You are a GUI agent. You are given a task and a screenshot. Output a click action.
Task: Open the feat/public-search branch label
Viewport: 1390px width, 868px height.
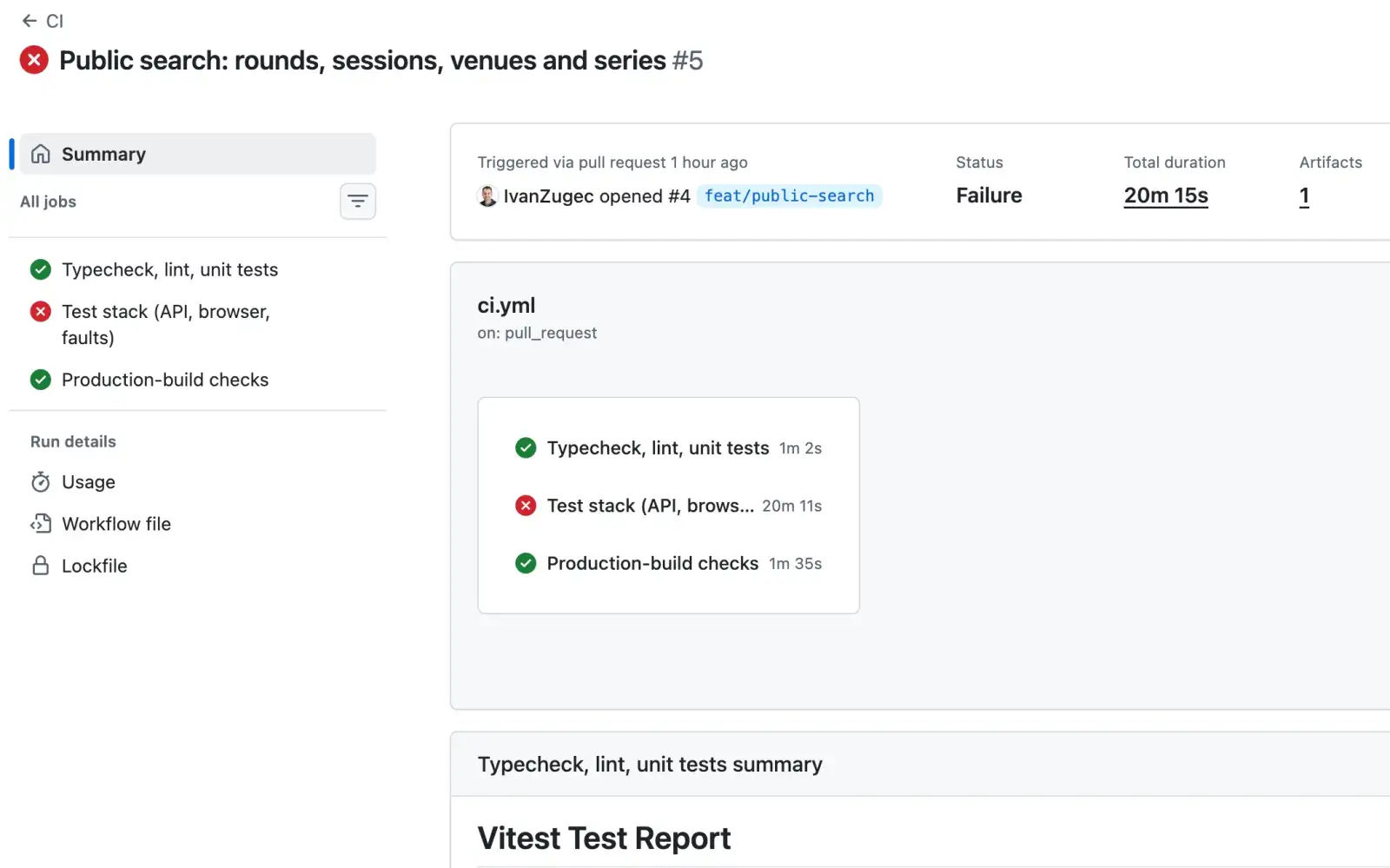click(x=790, y=196)
